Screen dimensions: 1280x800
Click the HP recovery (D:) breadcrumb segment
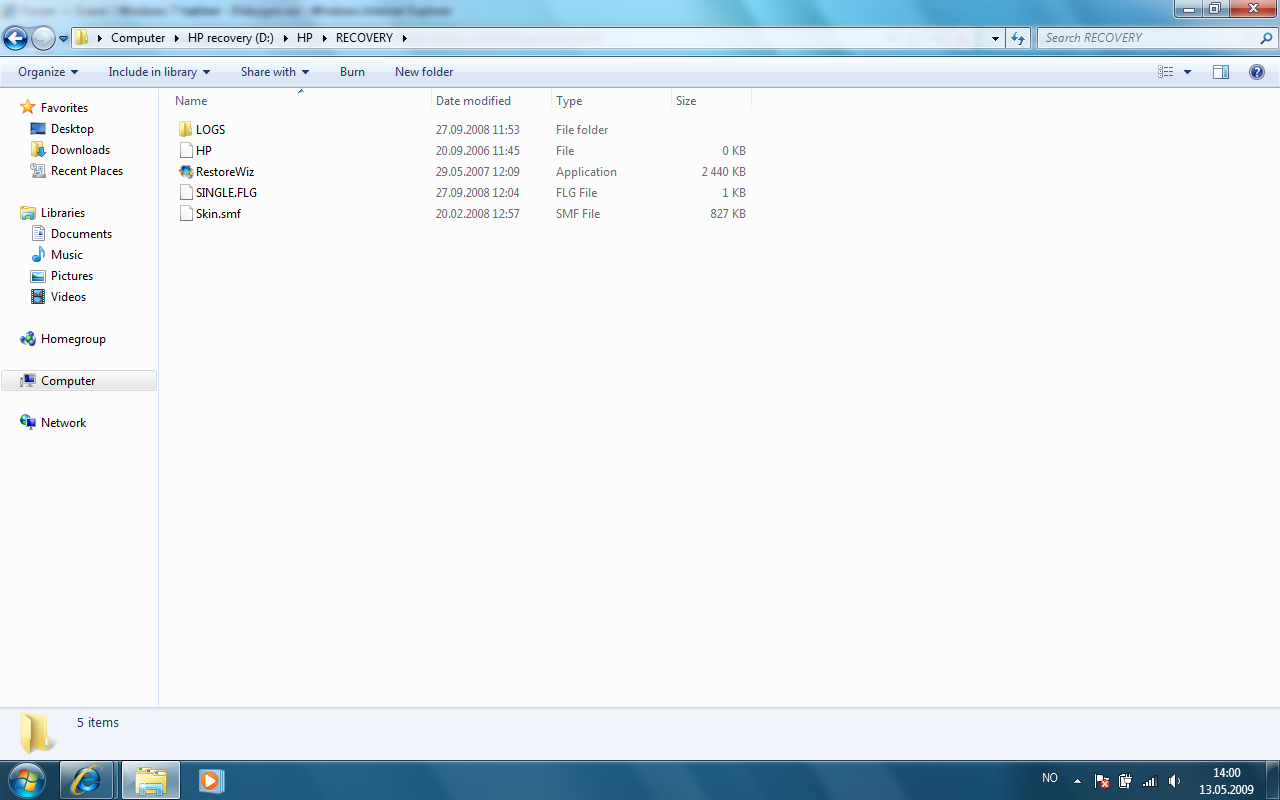[x=231, y=38]
